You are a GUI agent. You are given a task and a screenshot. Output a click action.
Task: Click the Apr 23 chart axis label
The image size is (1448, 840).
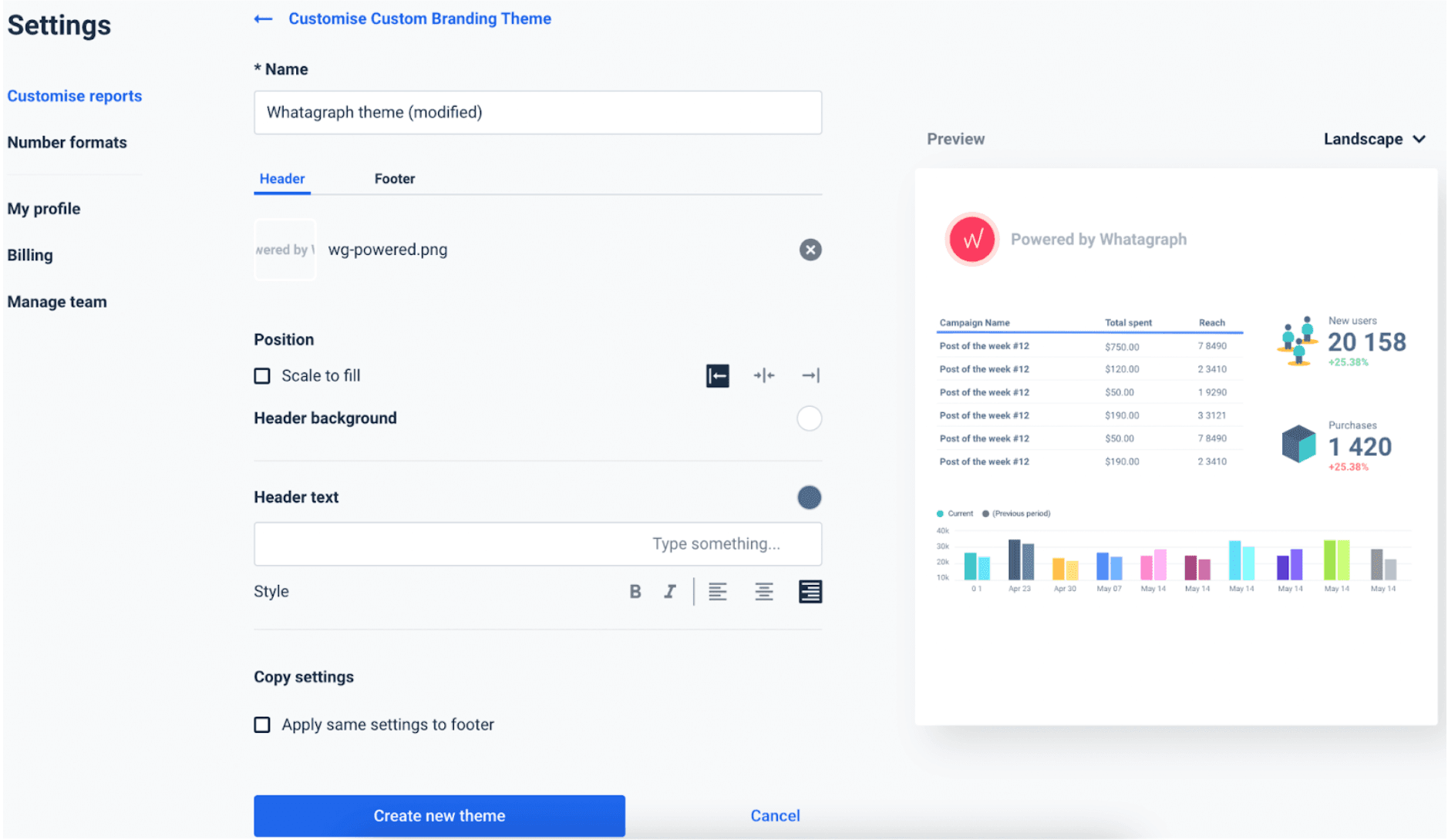coord(1019,589)
